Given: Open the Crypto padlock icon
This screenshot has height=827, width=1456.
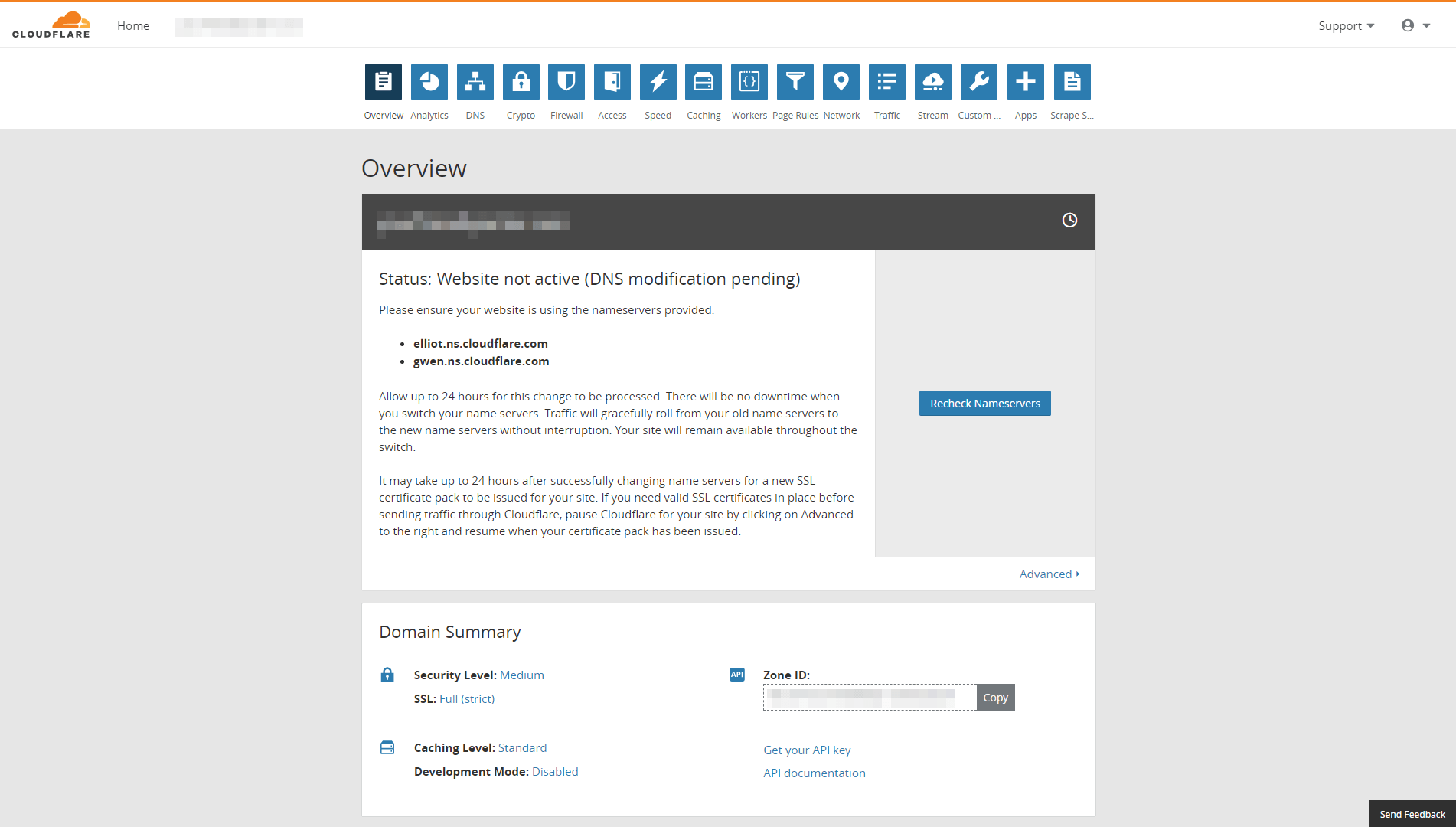Looking at the screenshot, I should click(x=521, y=82).
